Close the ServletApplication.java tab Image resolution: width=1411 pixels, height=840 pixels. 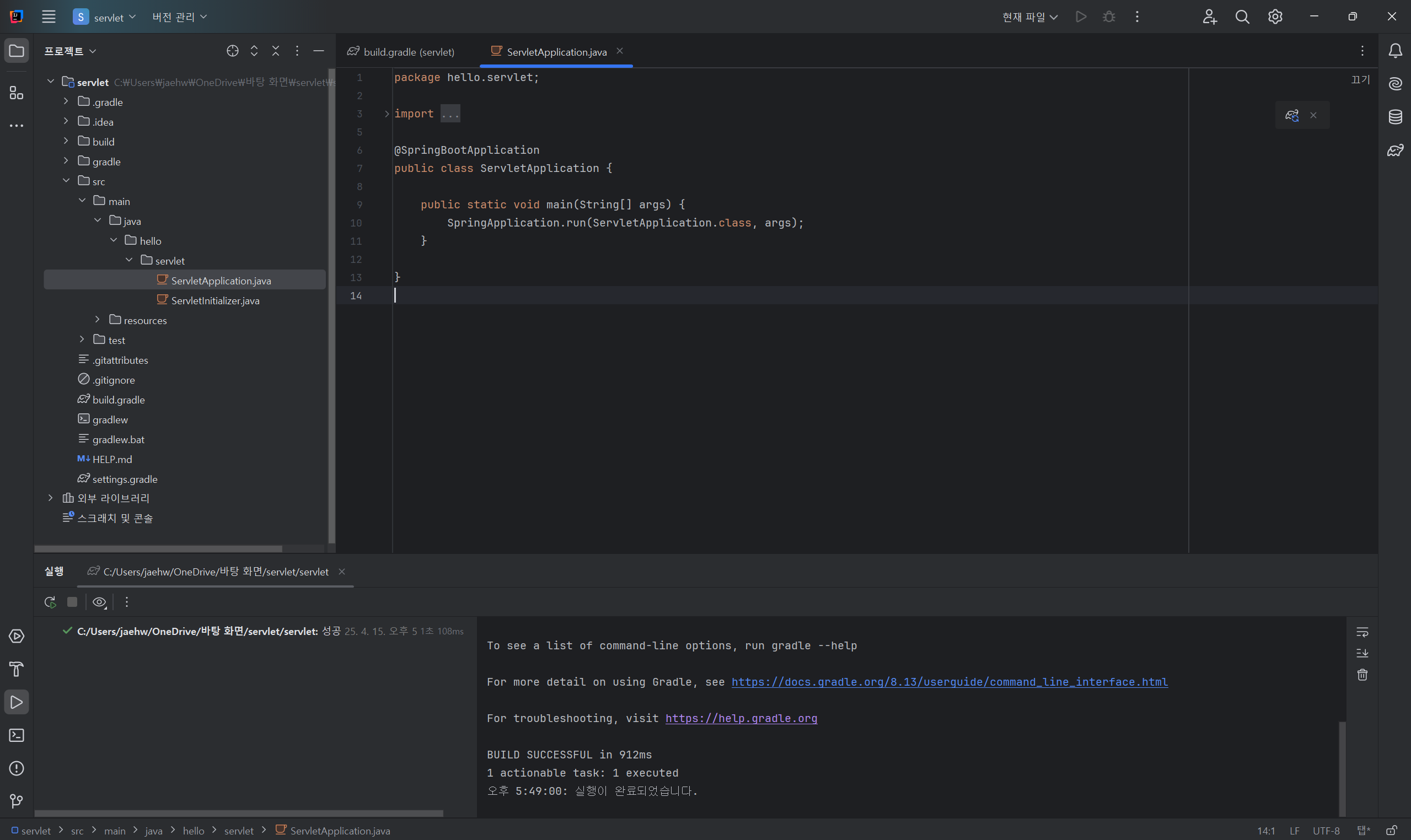pyautogui.click(x=620, y=51)
